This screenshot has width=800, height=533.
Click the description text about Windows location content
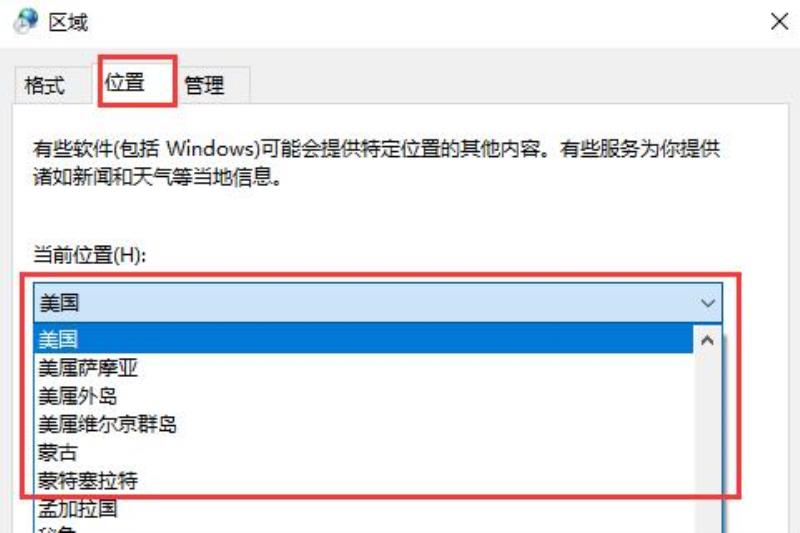377,163
